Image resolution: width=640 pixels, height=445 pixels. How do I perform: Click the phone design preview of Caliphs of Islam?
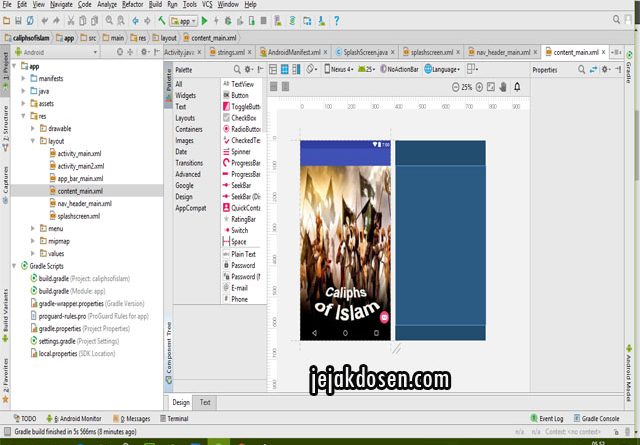[x=345, y=240]
